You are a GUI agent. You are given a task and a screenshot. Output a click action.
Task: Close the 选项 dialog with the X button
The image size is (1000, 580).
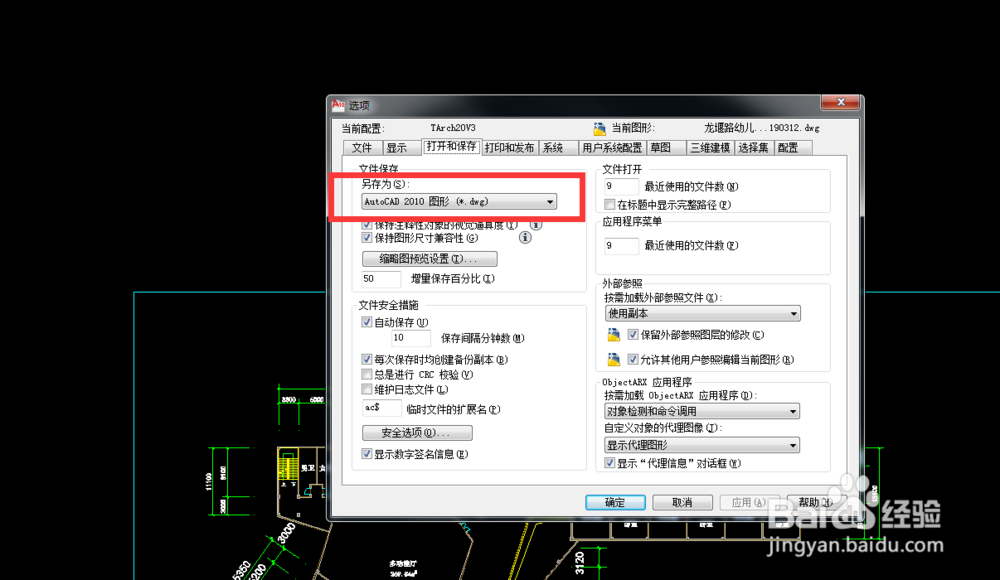tap(840, 102)
